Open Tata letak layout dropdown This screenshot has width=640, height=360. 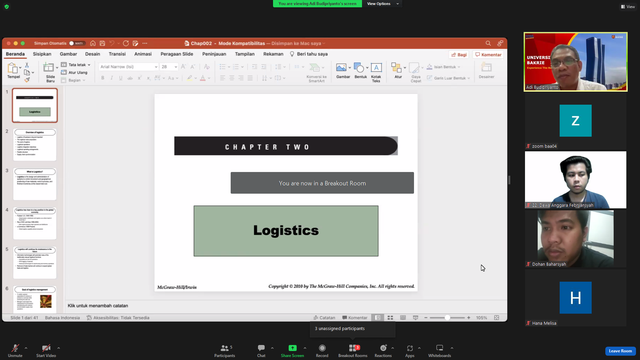pos(76,64)
